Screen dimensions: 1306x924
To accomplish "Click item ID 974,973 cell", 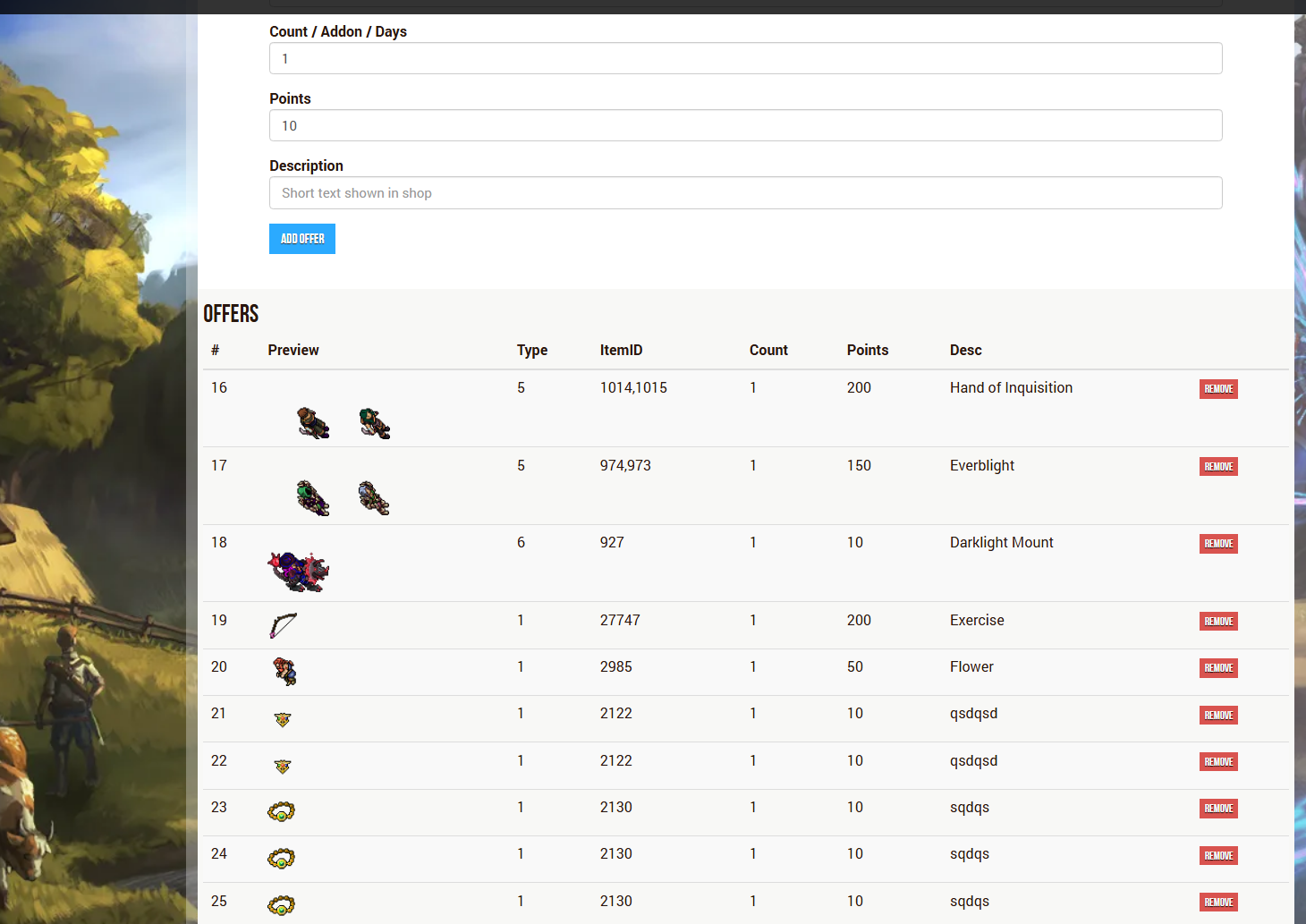I will click(x=625, y=465).
